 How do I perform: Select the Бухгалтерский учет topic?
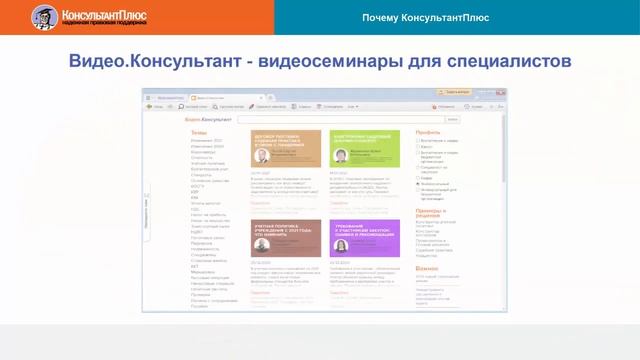pyautogui.click(x=209, y=169)
